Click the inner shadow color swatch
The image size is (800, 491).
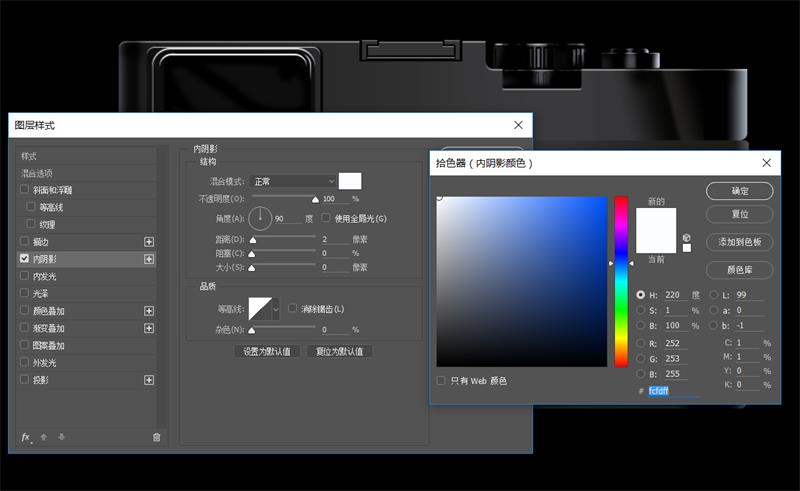(350, 181)
